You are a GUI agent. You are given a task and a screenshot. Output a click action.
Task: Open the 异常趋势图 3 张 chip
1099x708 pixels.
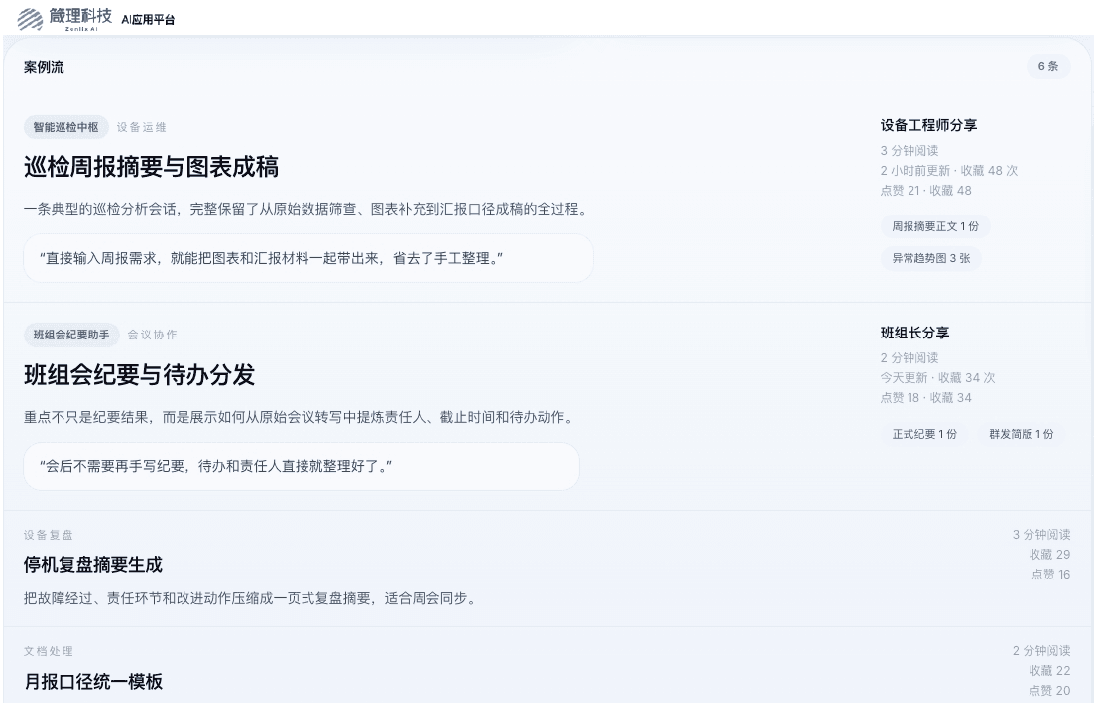point(931,258)
